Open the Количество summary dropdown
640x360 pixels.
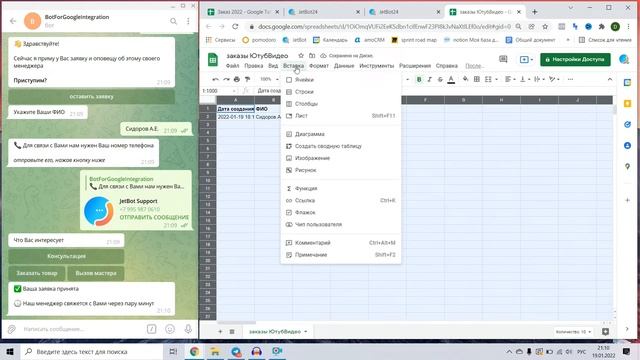[x=573, y=332]
